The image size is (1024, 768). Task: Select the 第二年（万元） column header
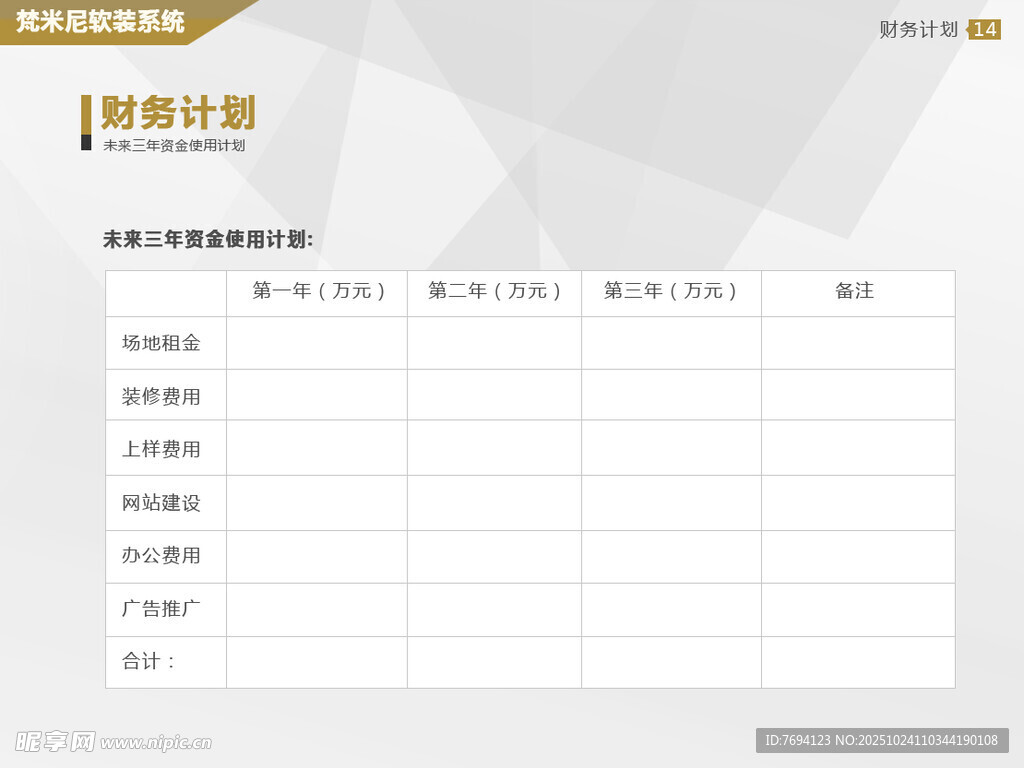click(x=494, y=291)
